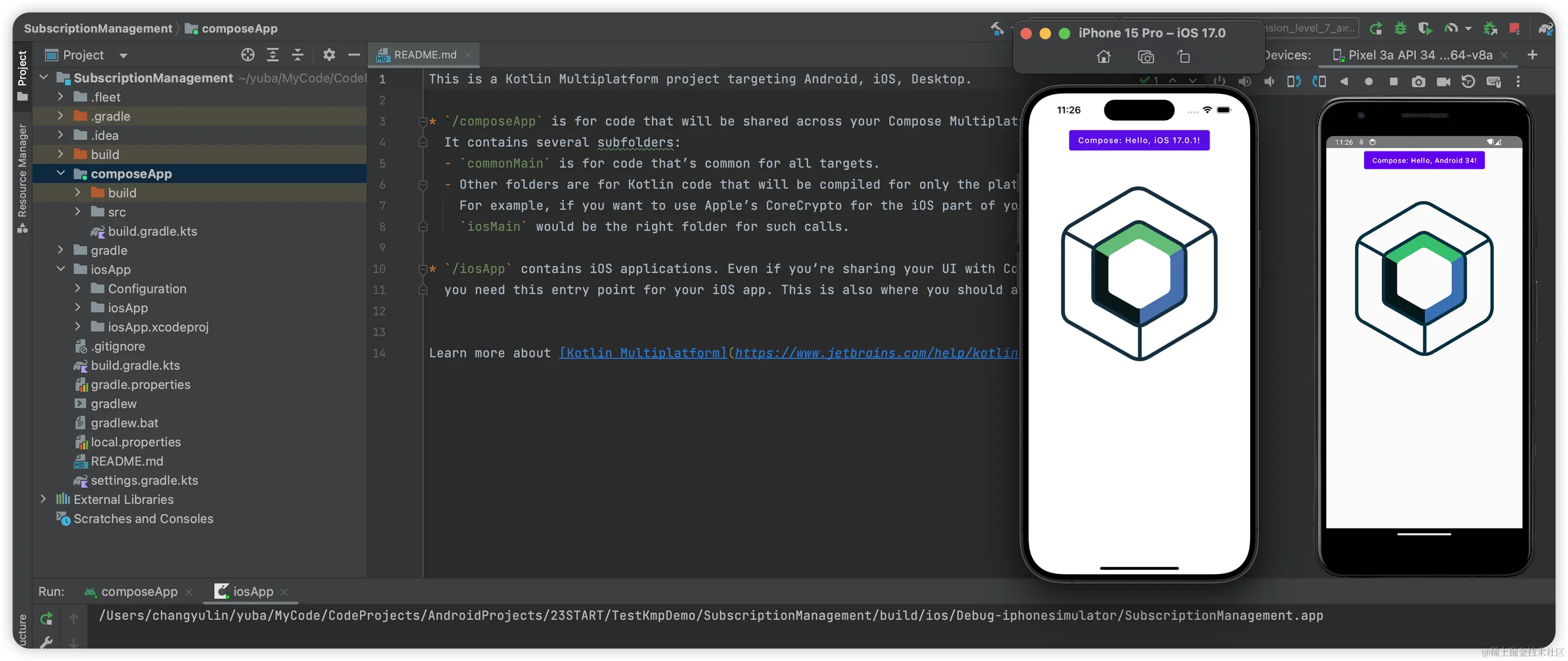1568x661 pixels.
Task: Switch to iosApp run tab
Action: pyautogui.click(x=253, y=591)
